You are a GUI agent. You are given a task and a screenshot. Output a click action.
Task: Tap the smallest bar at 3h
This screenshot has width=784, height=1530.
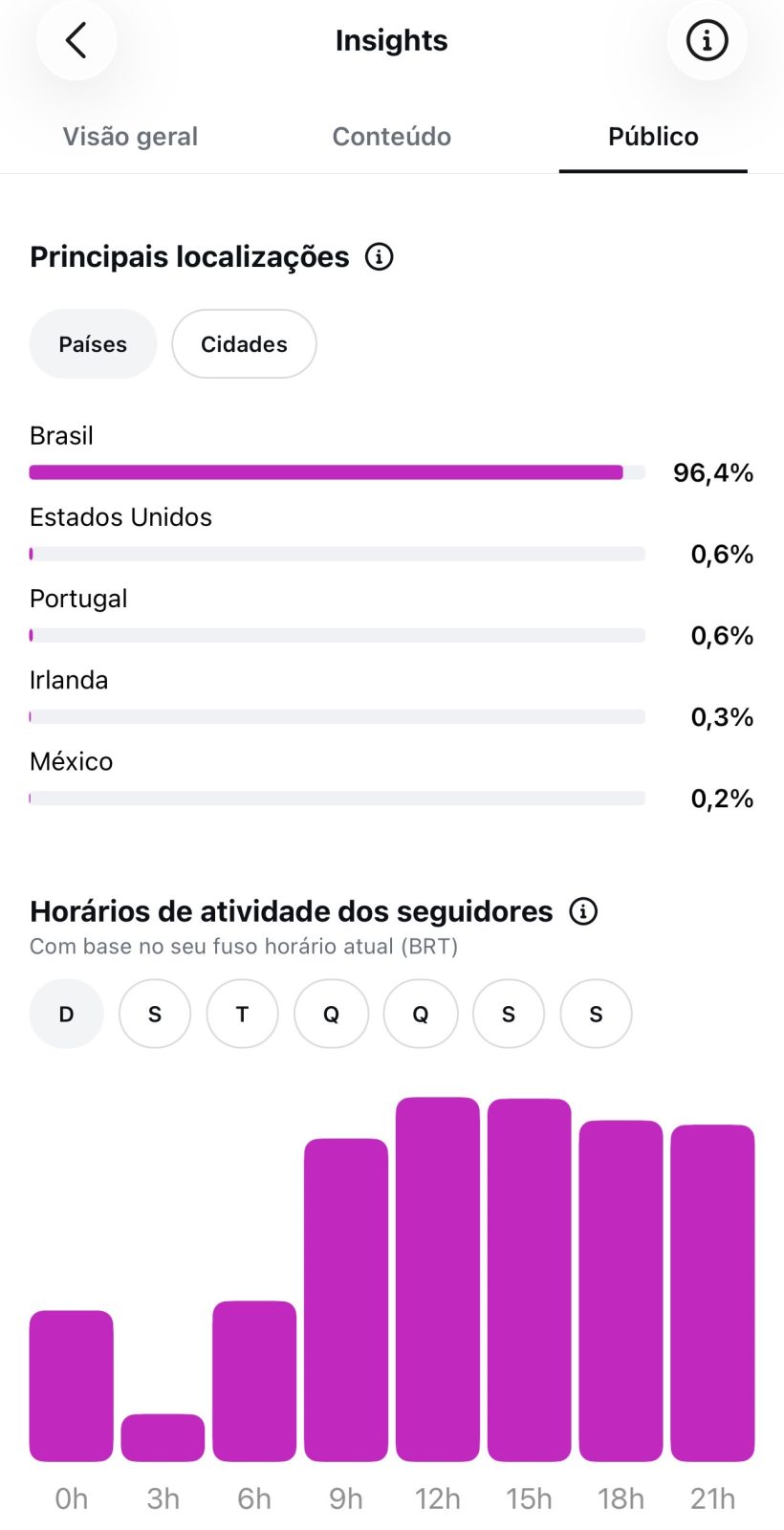163,1437
